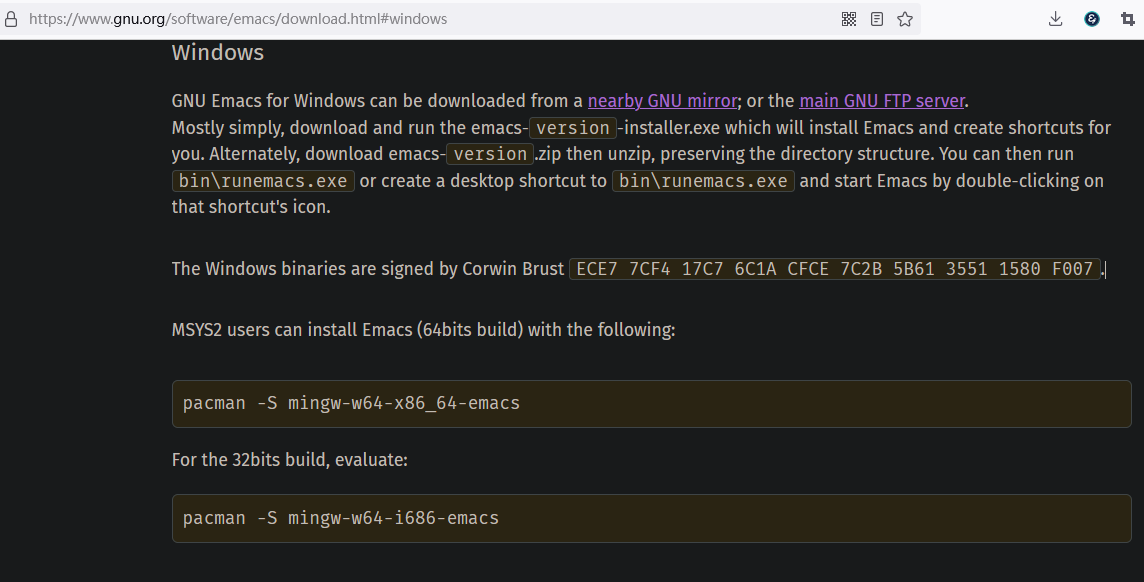Click the ECE7 7CF4 key fingerprint
Viewport: 1144px width, 582px height.
[835, 269]
